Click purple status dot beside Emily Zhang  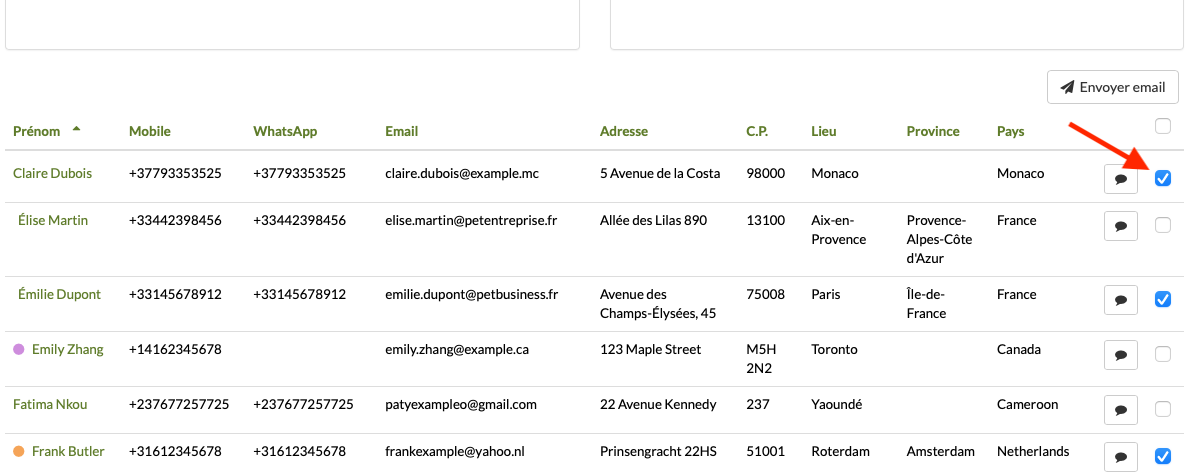click(18, 350)
